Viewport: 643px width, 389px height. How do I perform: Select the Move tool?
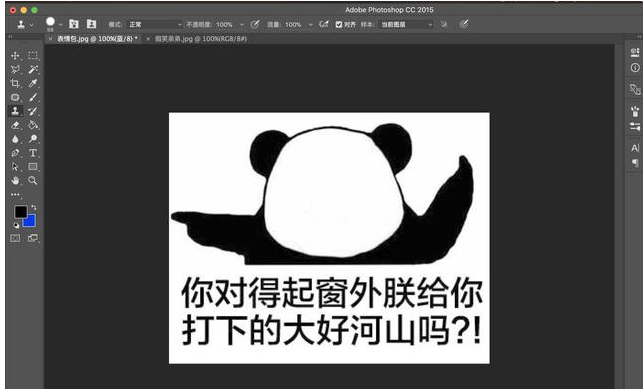15,55
